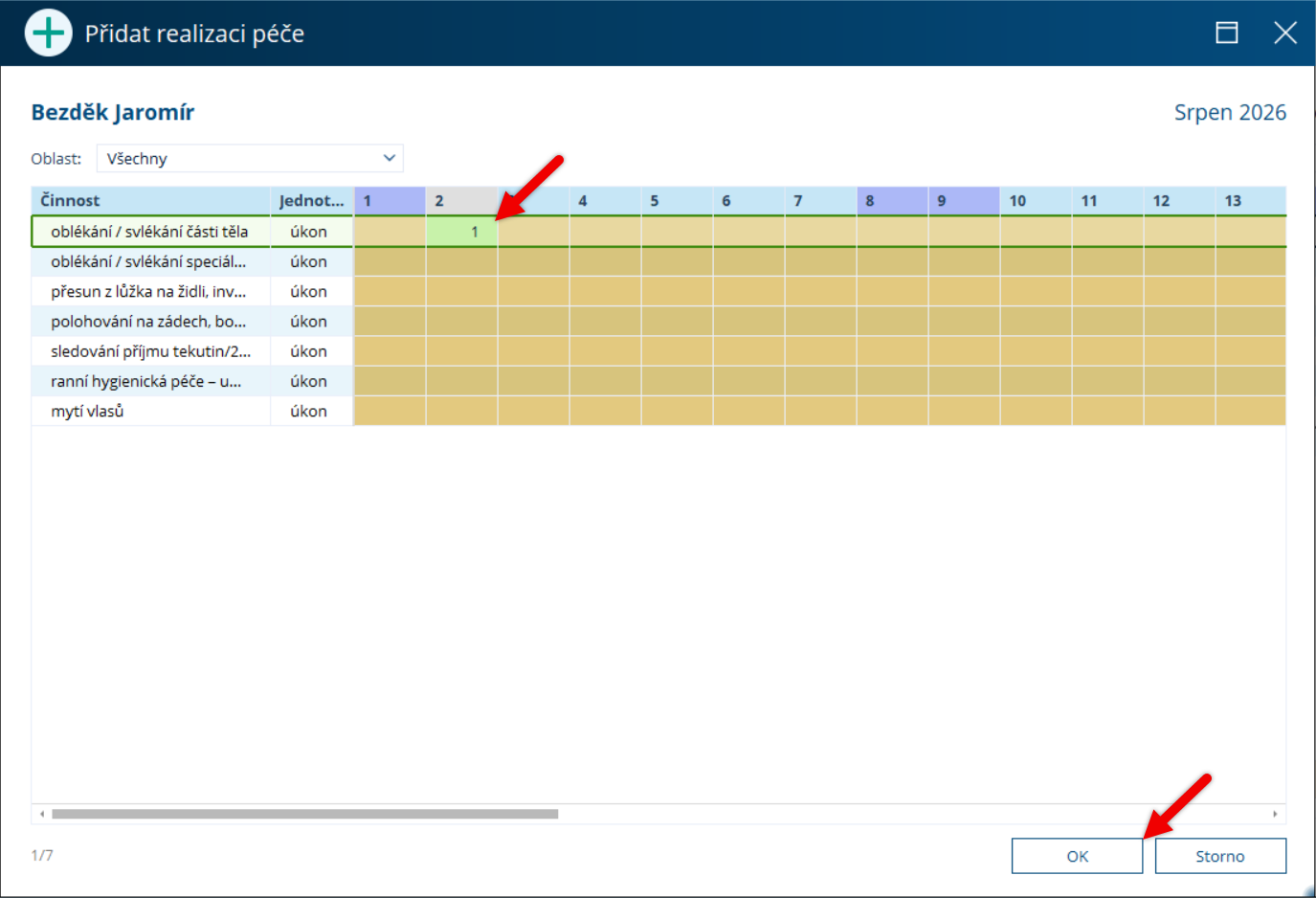Click day 7 cell for ranní hygienická péče
1316x898 pixels.
click(x=820, y=381)
